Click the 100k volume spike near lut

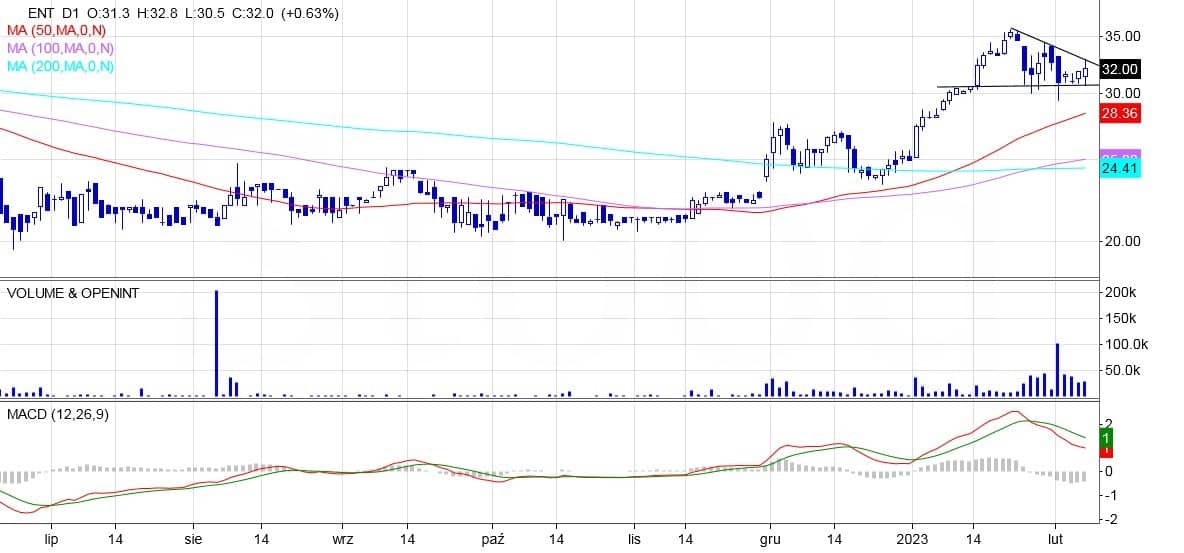(1057, 370)
